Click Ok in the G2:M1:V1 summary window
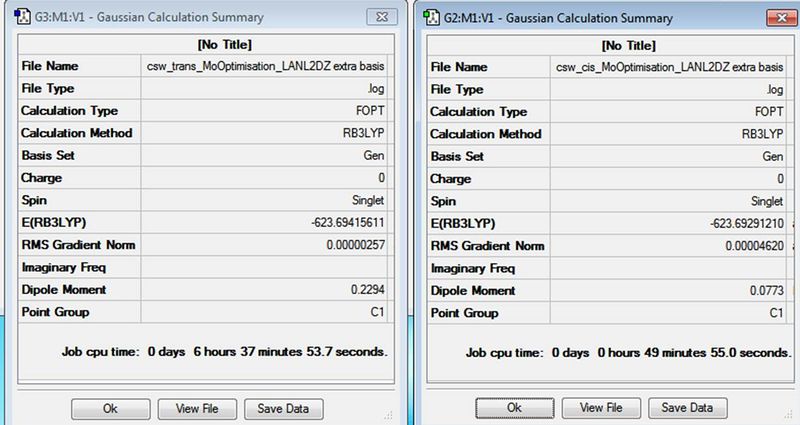Image resolution: width=800 pixels, height=425 pixels. (x=515, y=408)
